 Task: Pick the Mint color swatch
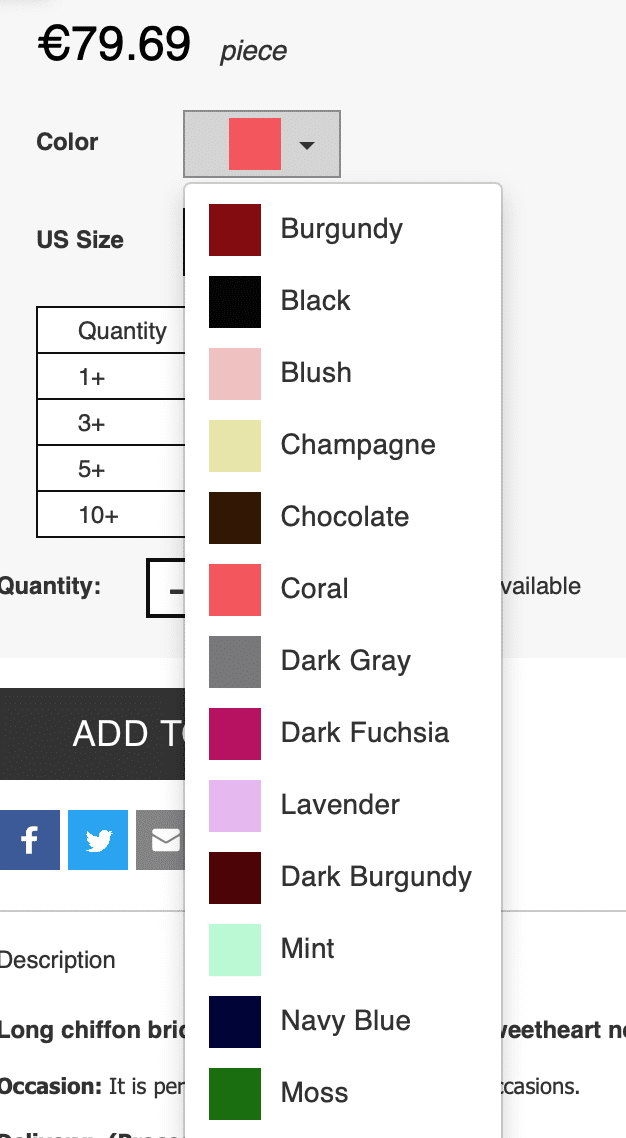pyautogui.click(x=235, y=949)
